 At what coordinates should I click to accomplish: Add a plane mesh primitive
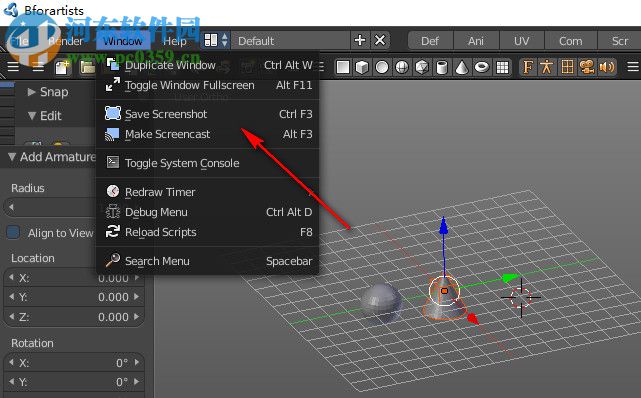[343, 67]
